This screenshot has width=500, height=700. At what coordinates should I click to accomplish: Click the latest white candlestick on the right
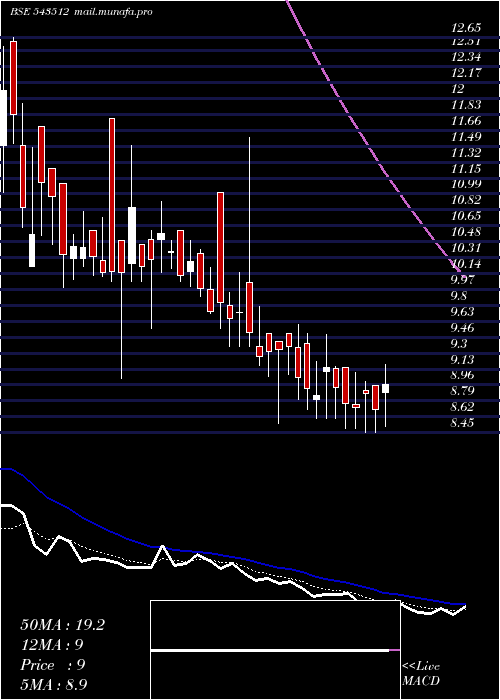point(385,388)
